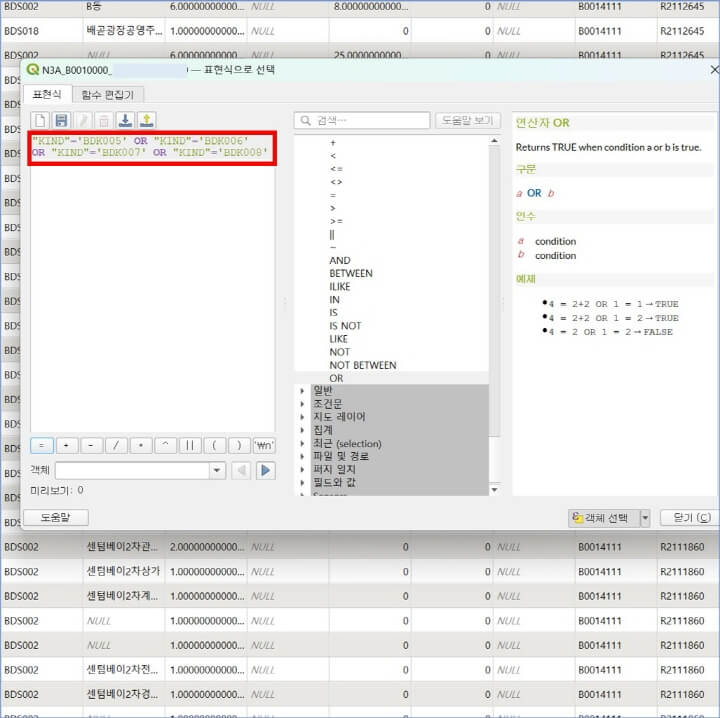This screenshot has width=720, height=718.
Task: Click the 센텀베이2차계... cell in the table
Action: pyautogui.click(x=122, y=596)
